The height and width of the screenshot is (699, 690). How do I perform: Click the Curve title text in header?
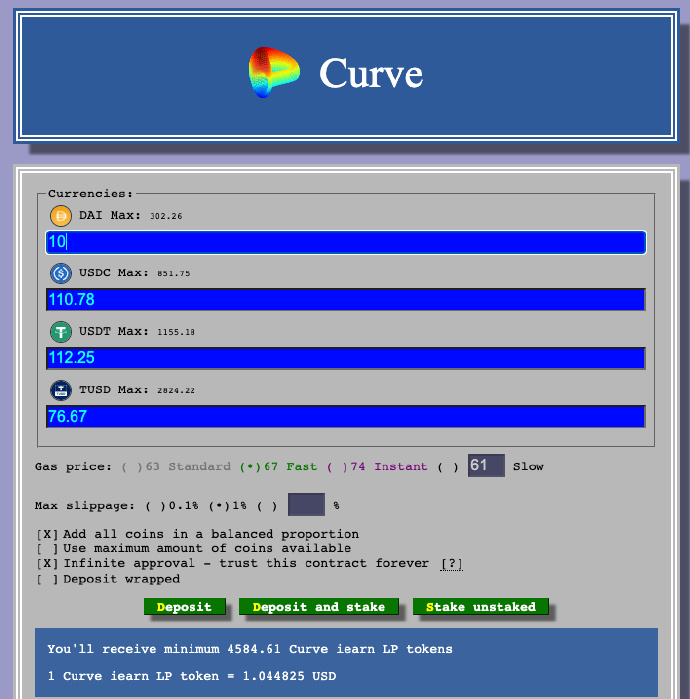coord(371,73)
